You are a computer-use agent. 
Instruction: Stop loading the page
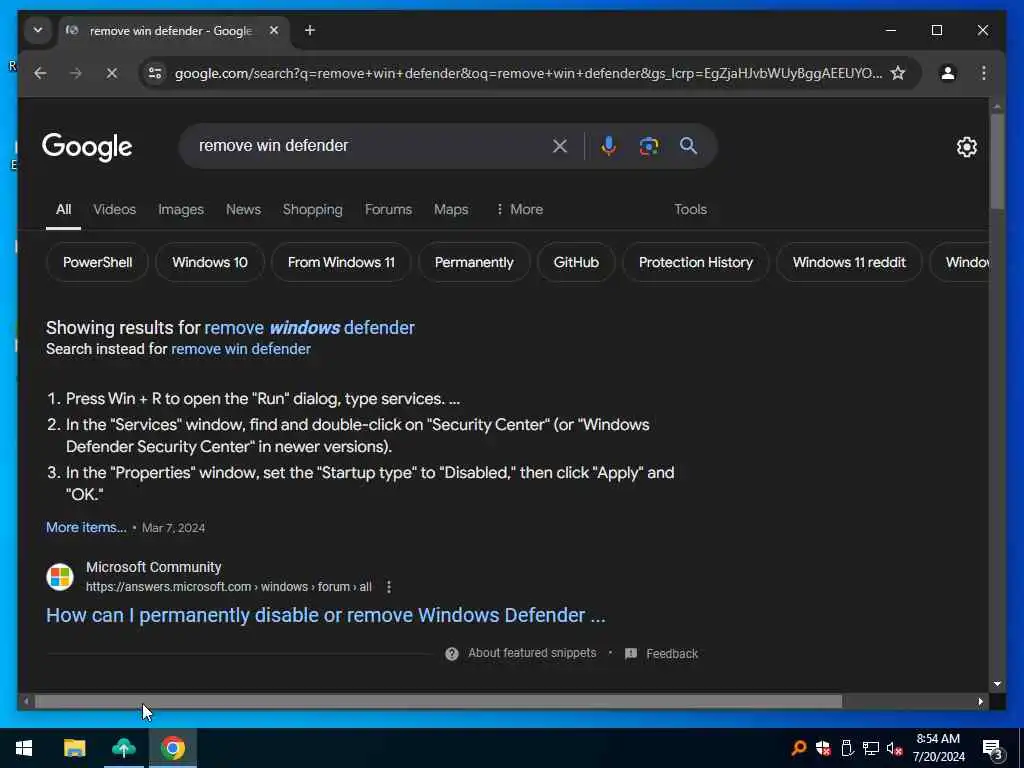tap(112, 73)
